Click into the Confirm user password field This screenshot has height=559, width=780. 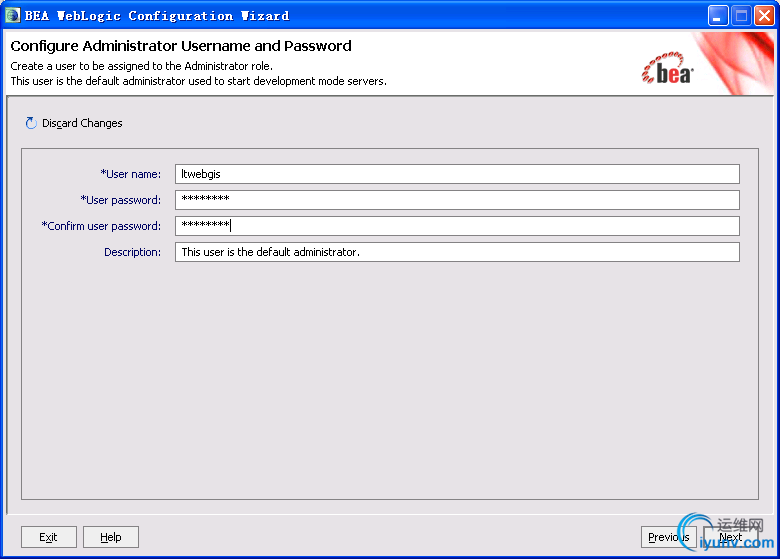point(457,226)
